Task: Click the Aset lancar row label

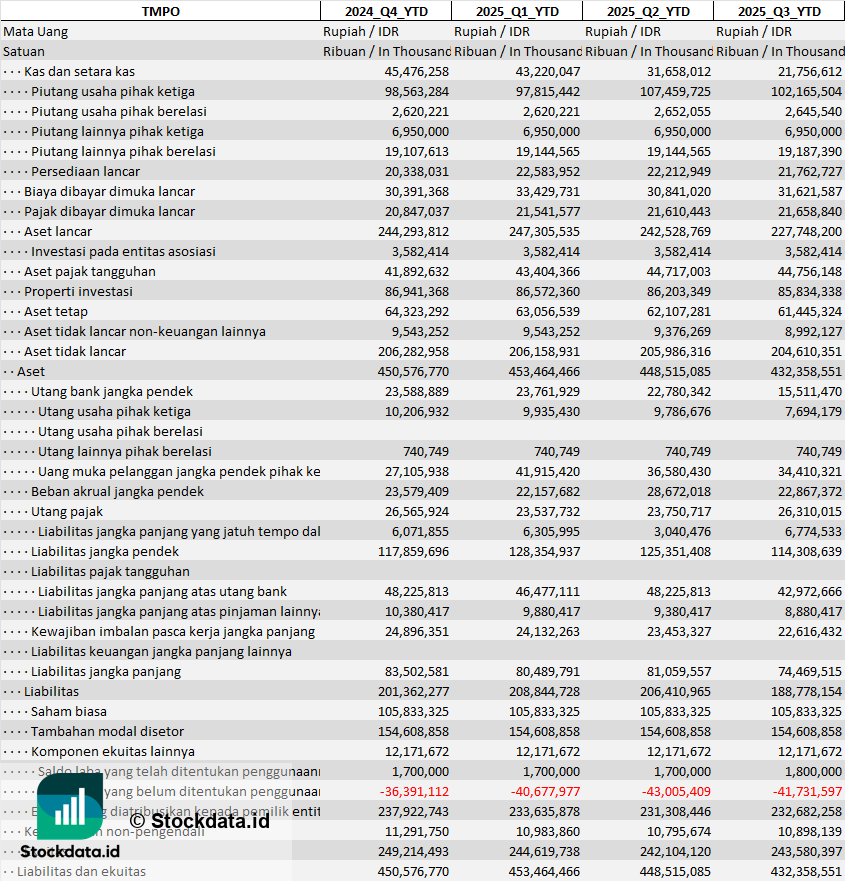Action: click(58, 231)
